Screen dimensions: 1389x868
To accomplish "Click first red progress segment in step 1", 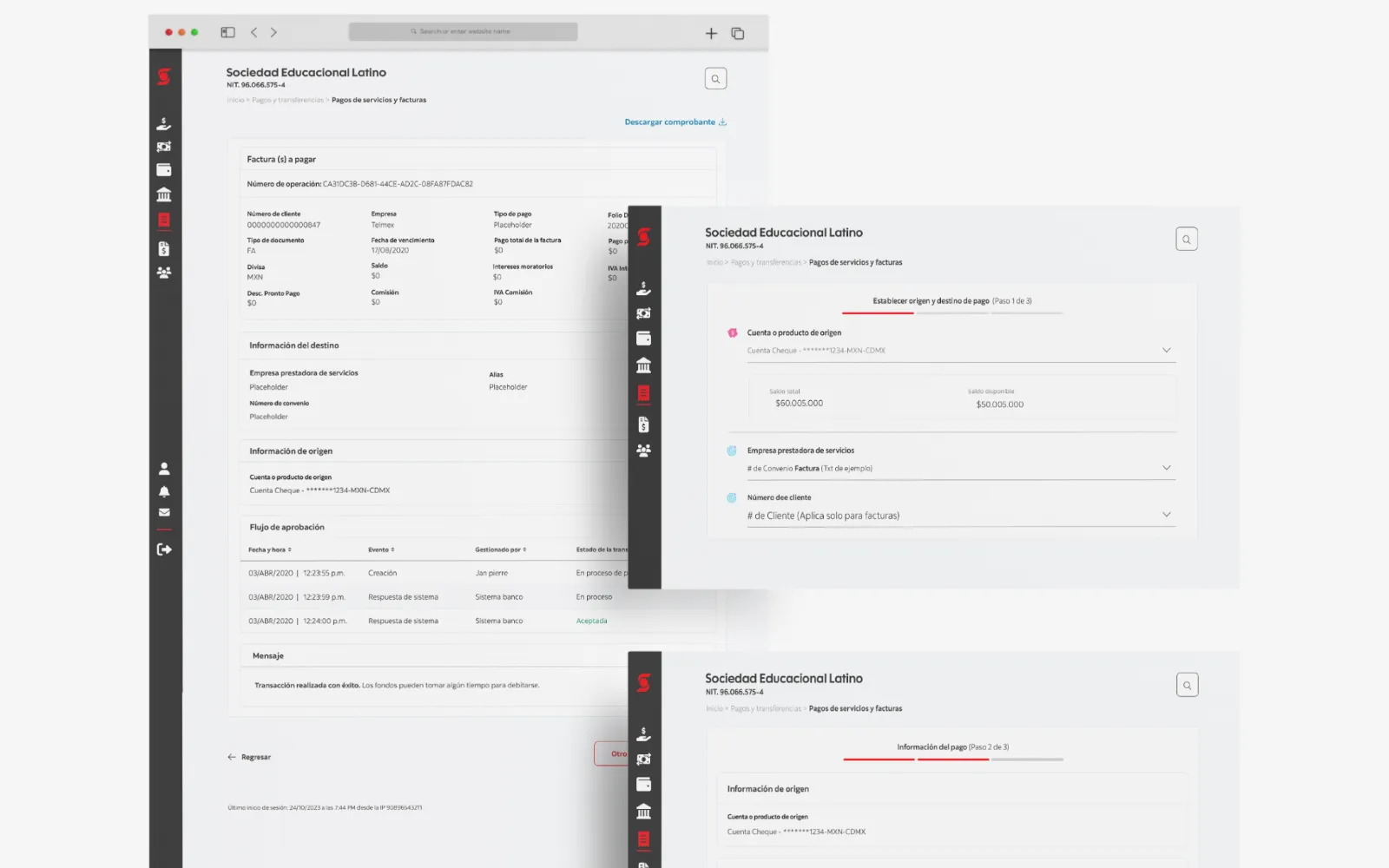I will [878, 312].
